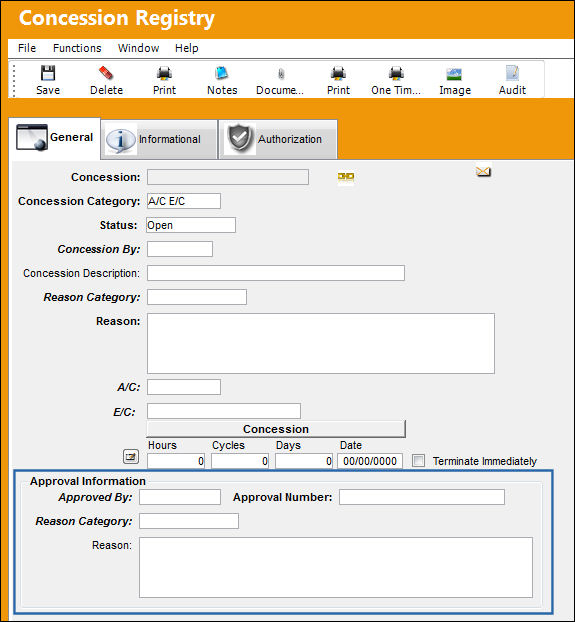This screenshot has width=575, height=622.
Task: Switch to the Informational tab
Action: (x=159, y=139)
